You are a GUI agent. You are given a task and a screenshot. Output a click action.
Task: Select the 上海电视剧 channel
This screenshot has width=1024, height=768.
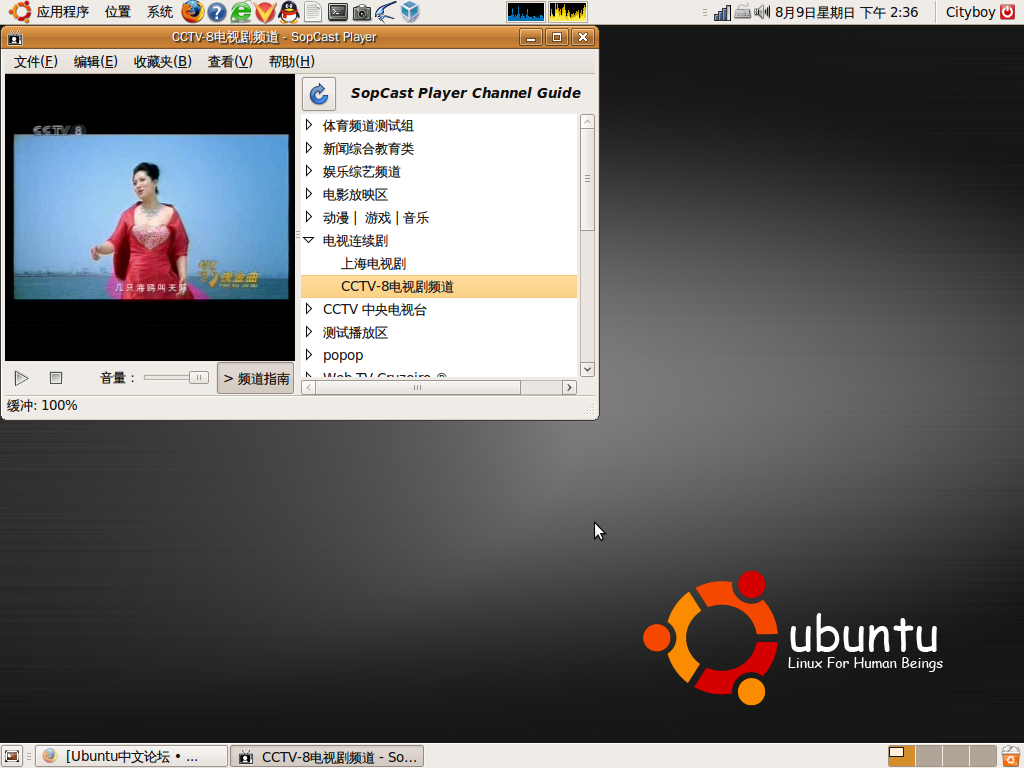point(374,263)
